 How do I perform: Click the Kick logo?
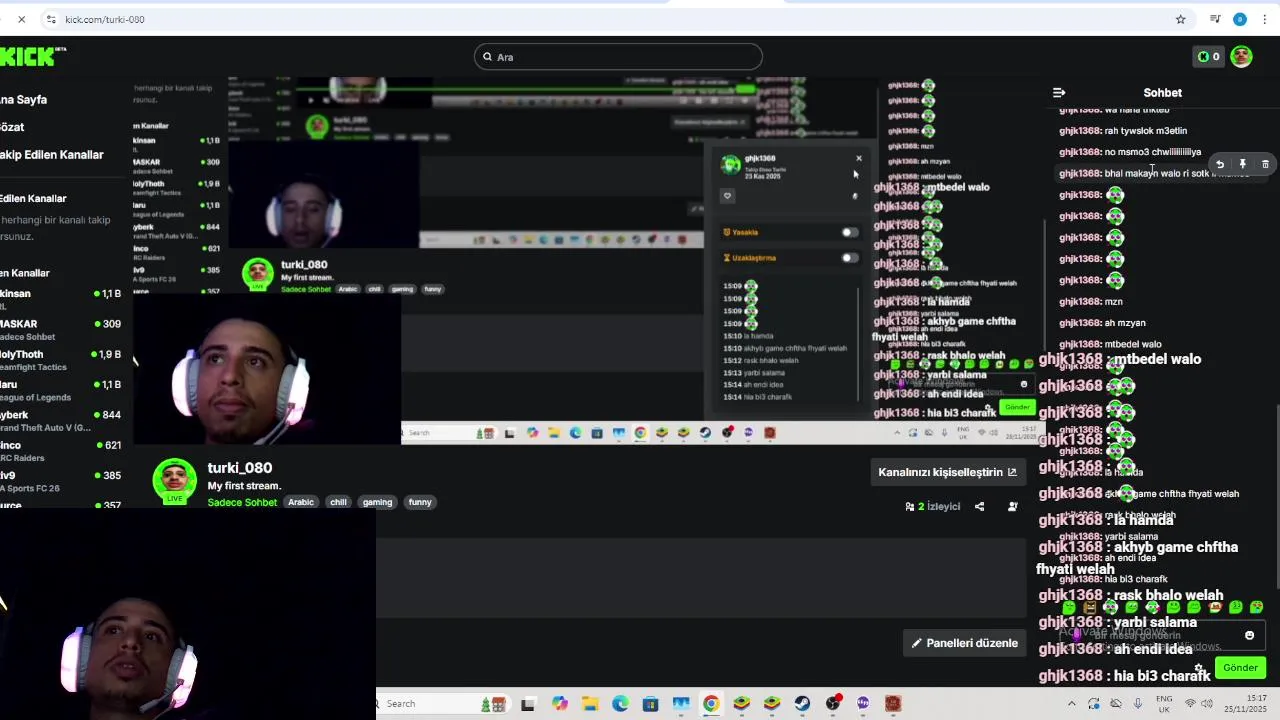click(30, 56)
